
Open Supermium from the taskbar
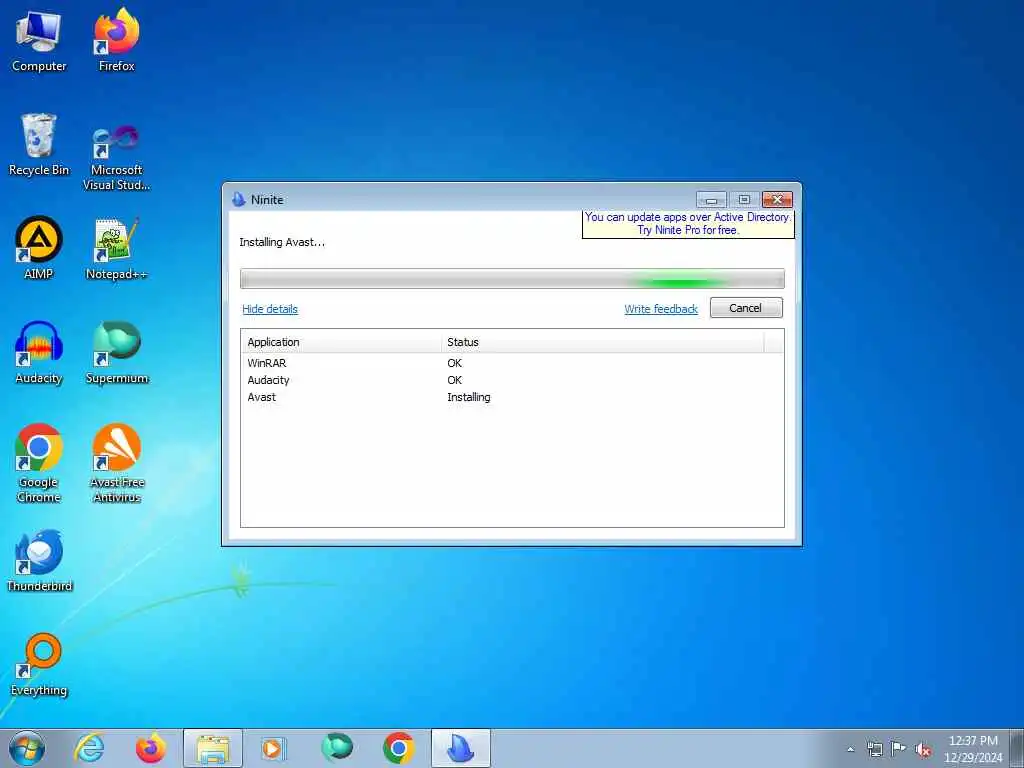[x=337, y=748]
